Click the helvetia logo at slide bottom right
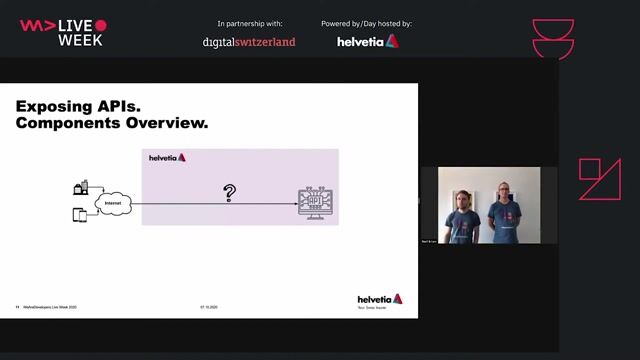The image size is (640, 360). (x=380, y=300)
